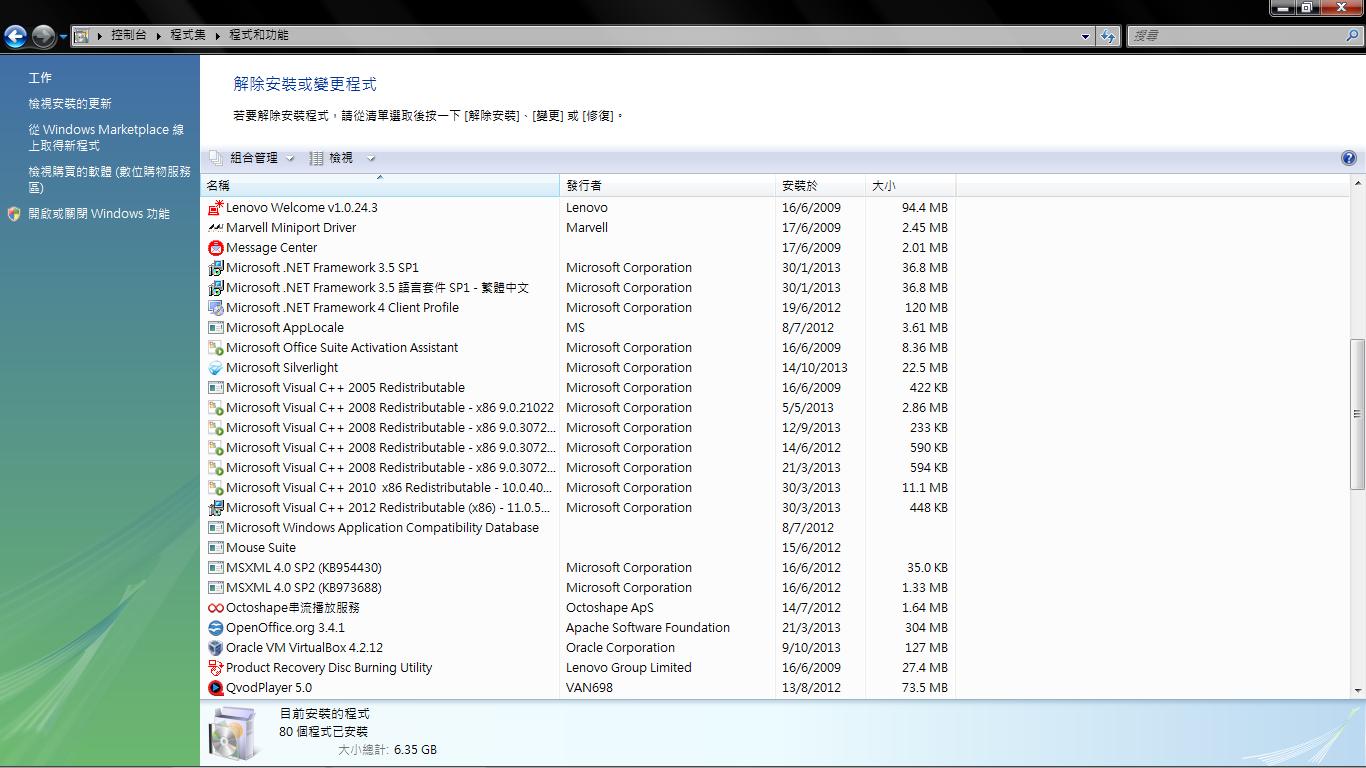Click the Windows Application Compatibility Database icon
1366x768 pixels.
click(x=215, y=528)
